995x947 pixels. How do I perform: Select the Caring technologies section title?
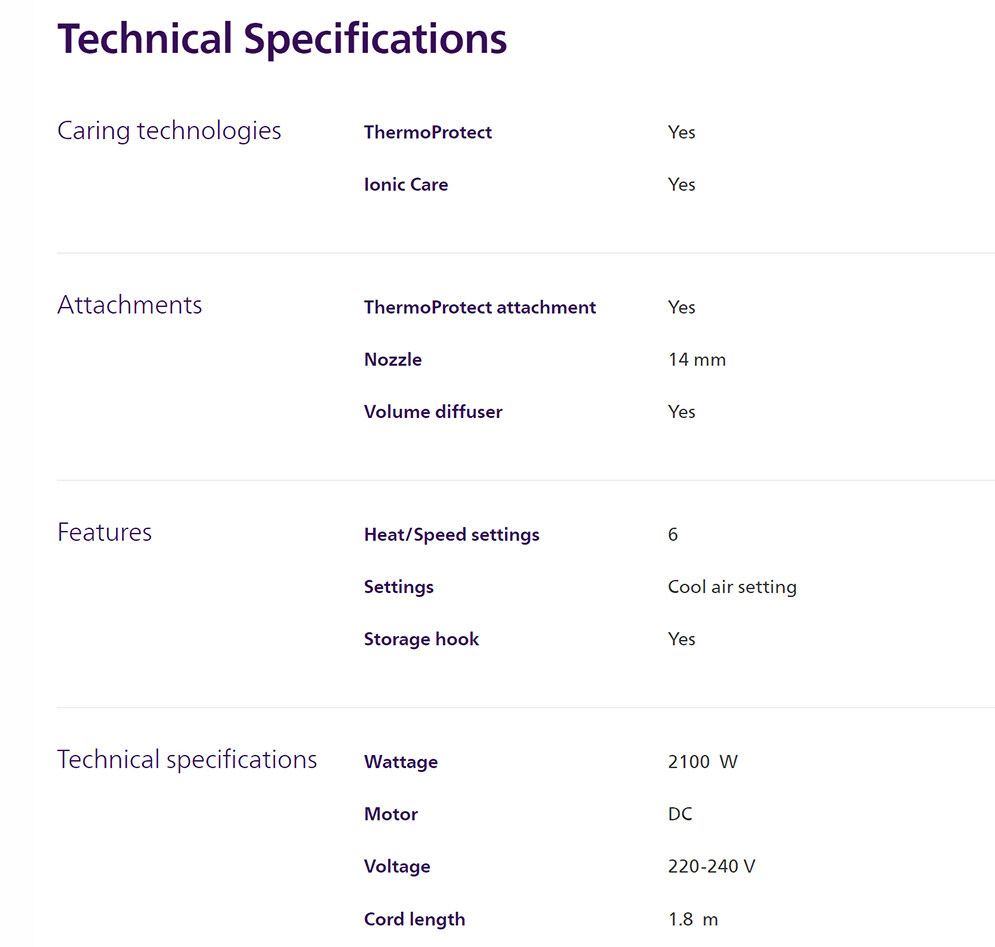pyautogui.click(x=169, y=131)
